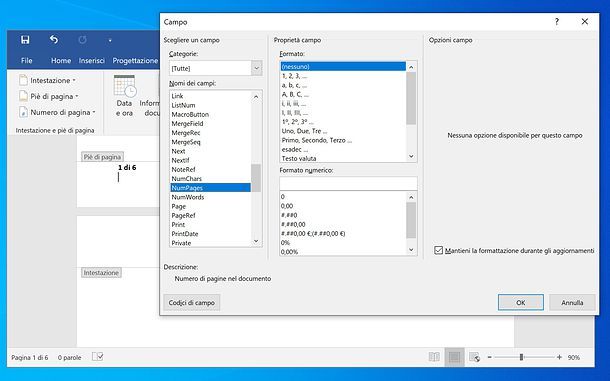The image size is (610, 381).
Task: Open the Intestazione dropdown in ribbon
Action: point(47,81)
